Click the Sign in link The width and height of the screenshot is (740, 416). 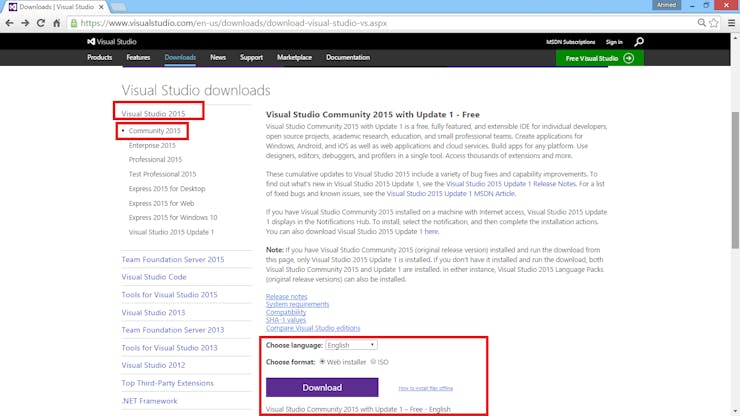click(x=614, y=42)
